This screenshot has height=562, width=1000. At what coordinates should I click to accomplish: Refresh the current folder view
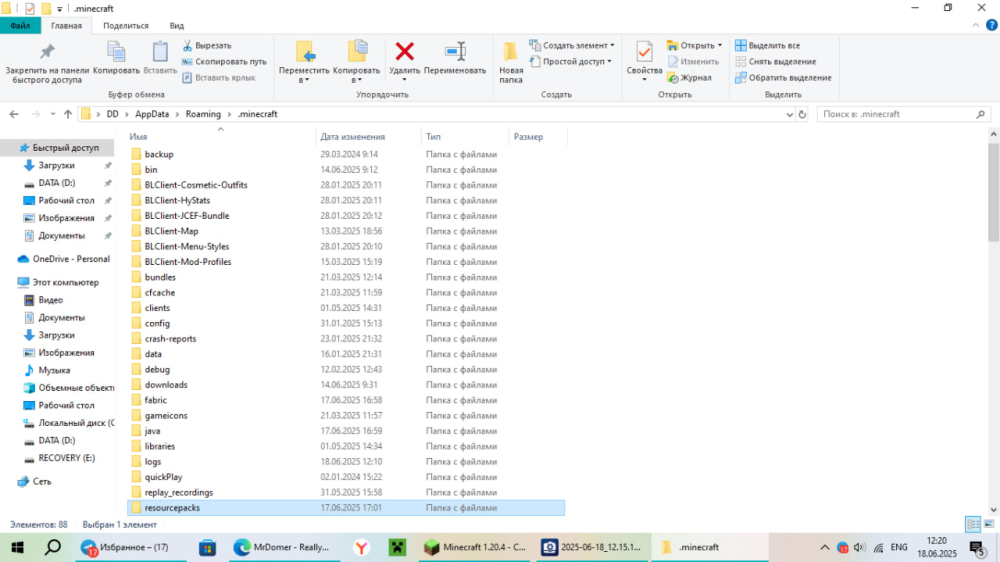tap(802, 114)
